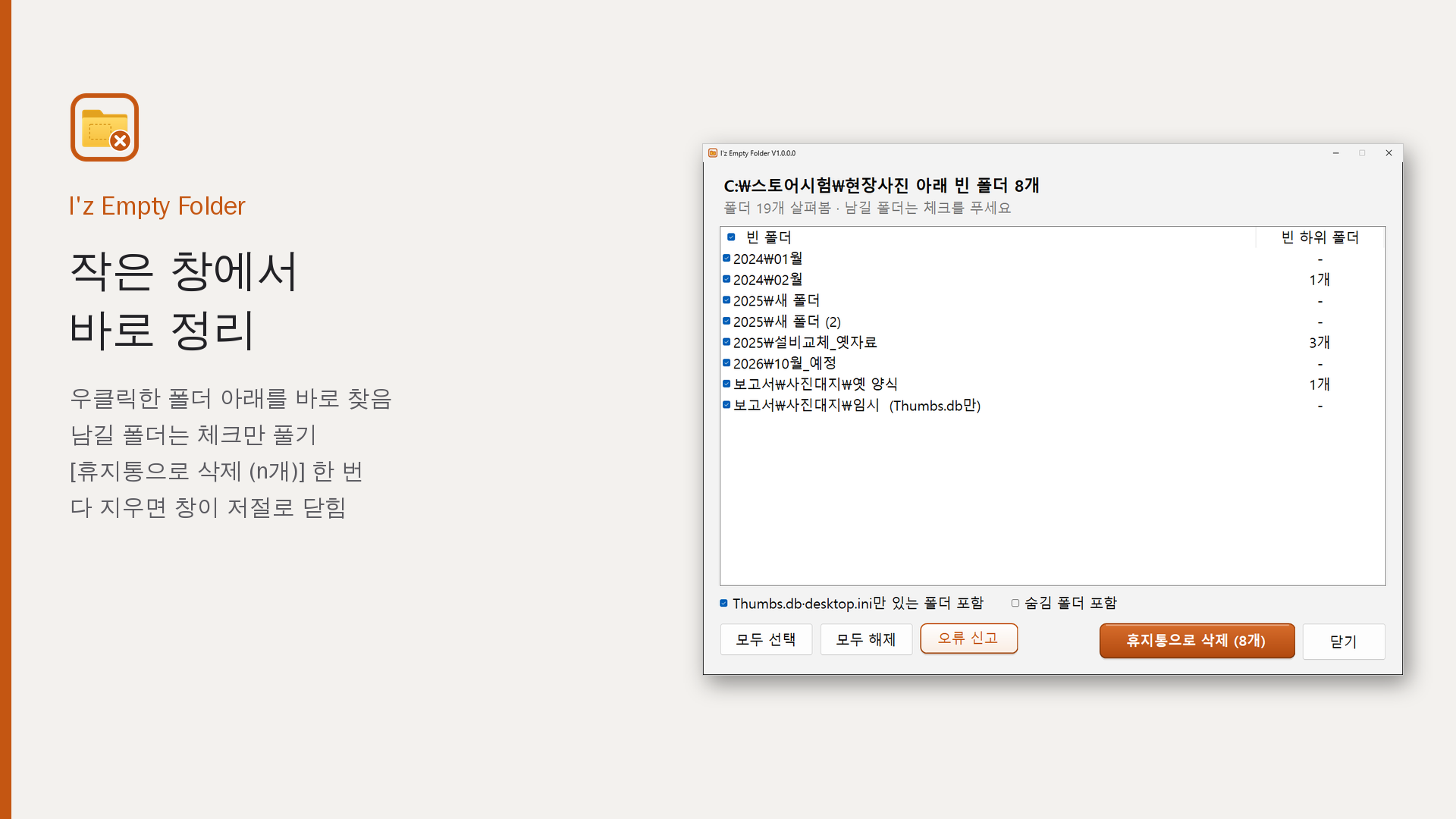Uncheck the 2025₩설비교체_옛자료 checkbox
Viewport: 1456px width, 819px height.
[x=726, y=342]
